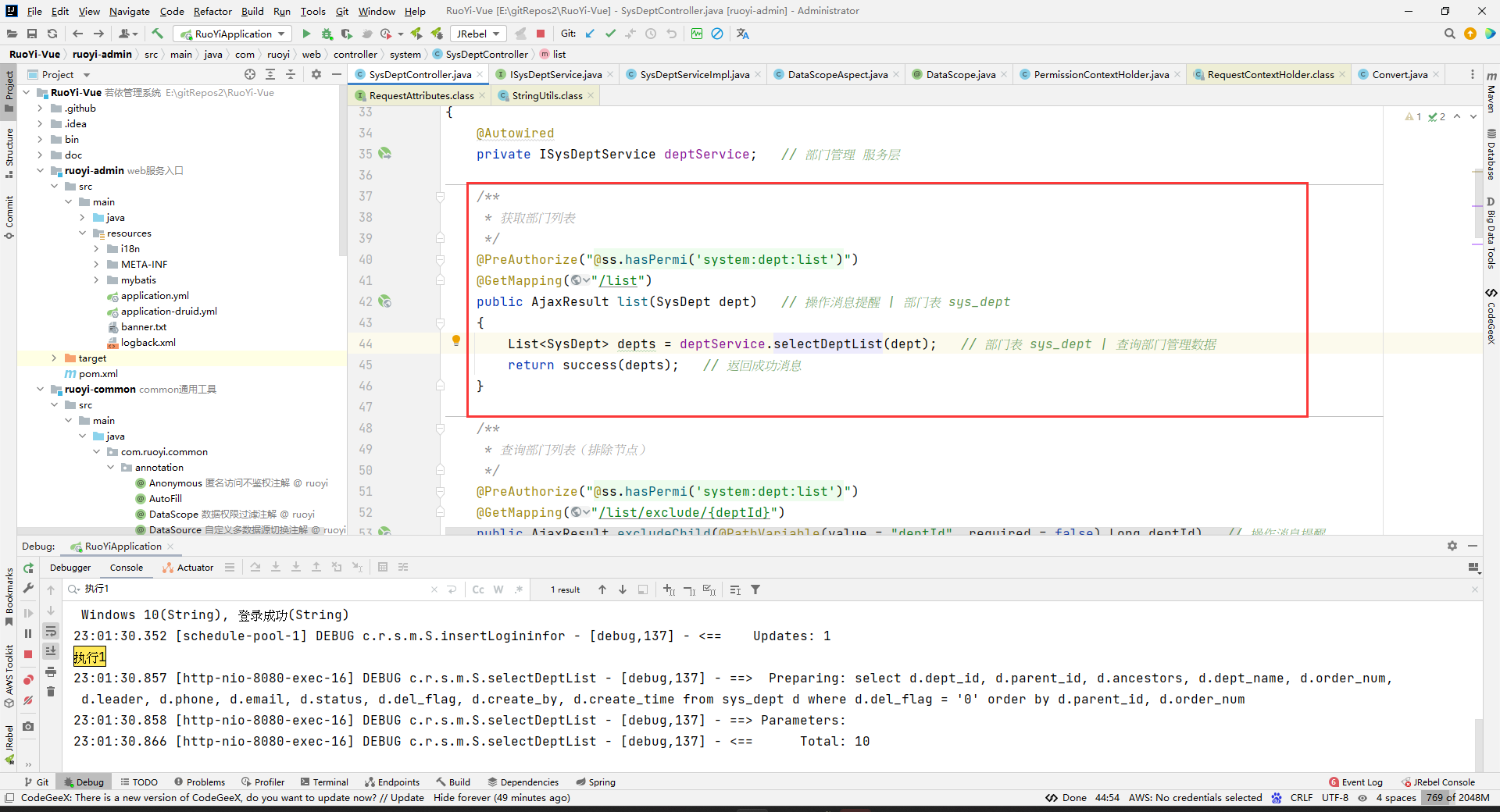Open Project view selector dropdown

[59, 74]
